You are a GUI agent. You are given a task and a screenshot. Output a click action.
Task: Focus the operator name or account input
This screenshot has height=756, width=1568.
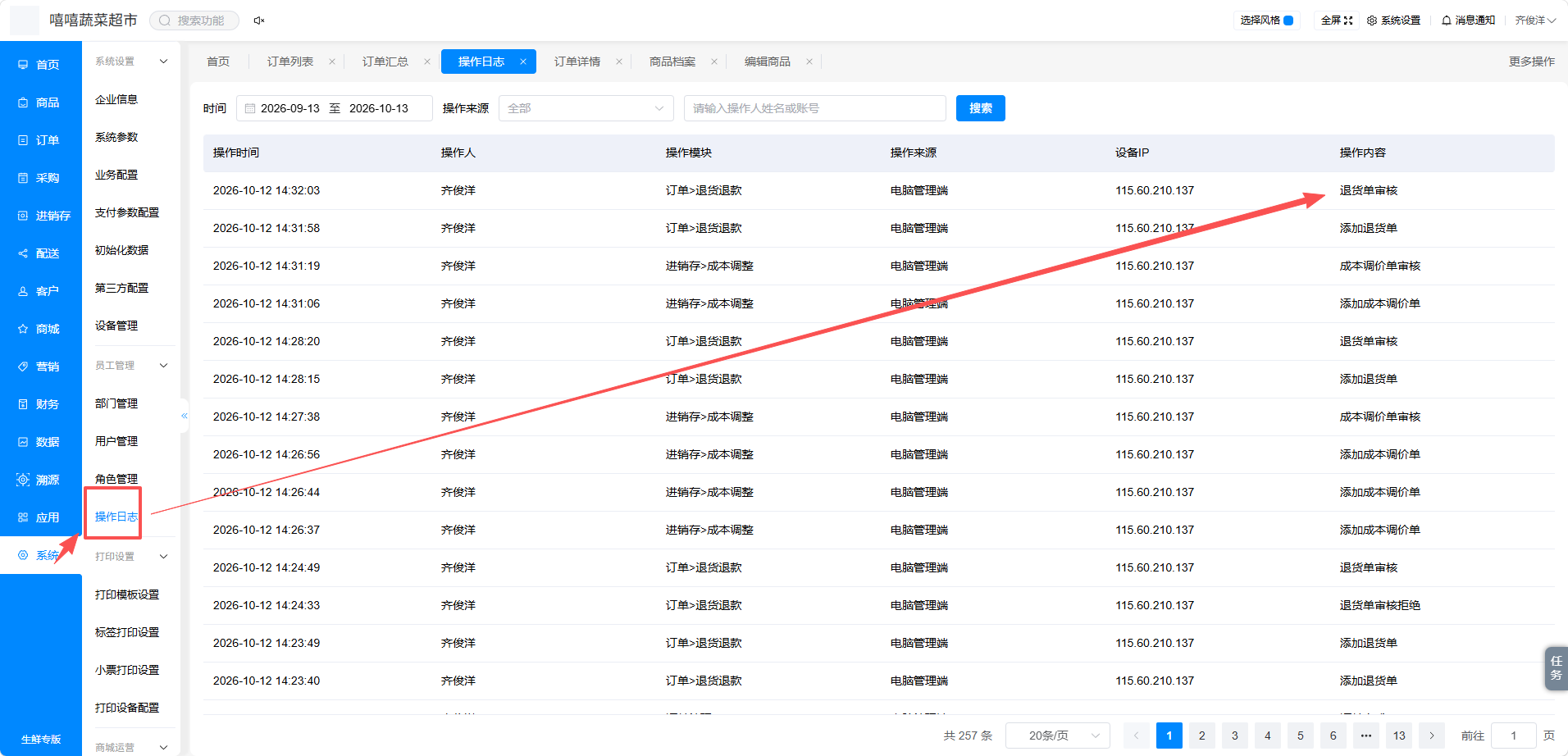coord(815,108)
